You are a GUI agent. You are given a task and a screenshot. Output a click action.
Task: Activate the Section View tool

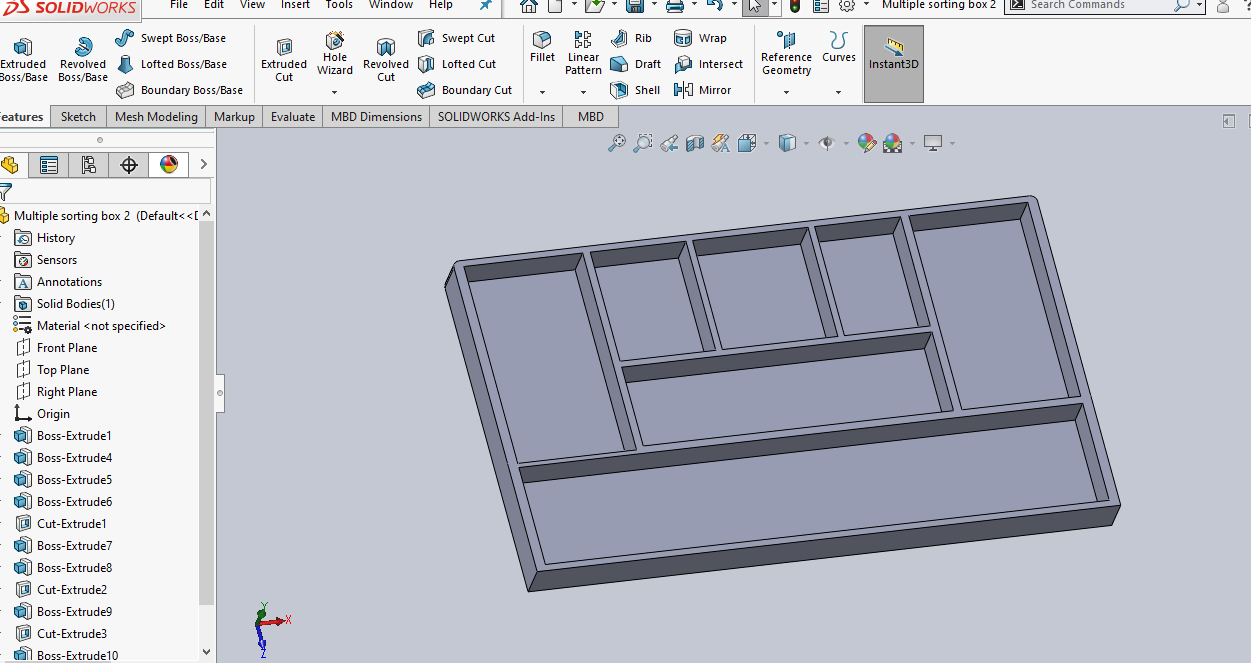694,143
